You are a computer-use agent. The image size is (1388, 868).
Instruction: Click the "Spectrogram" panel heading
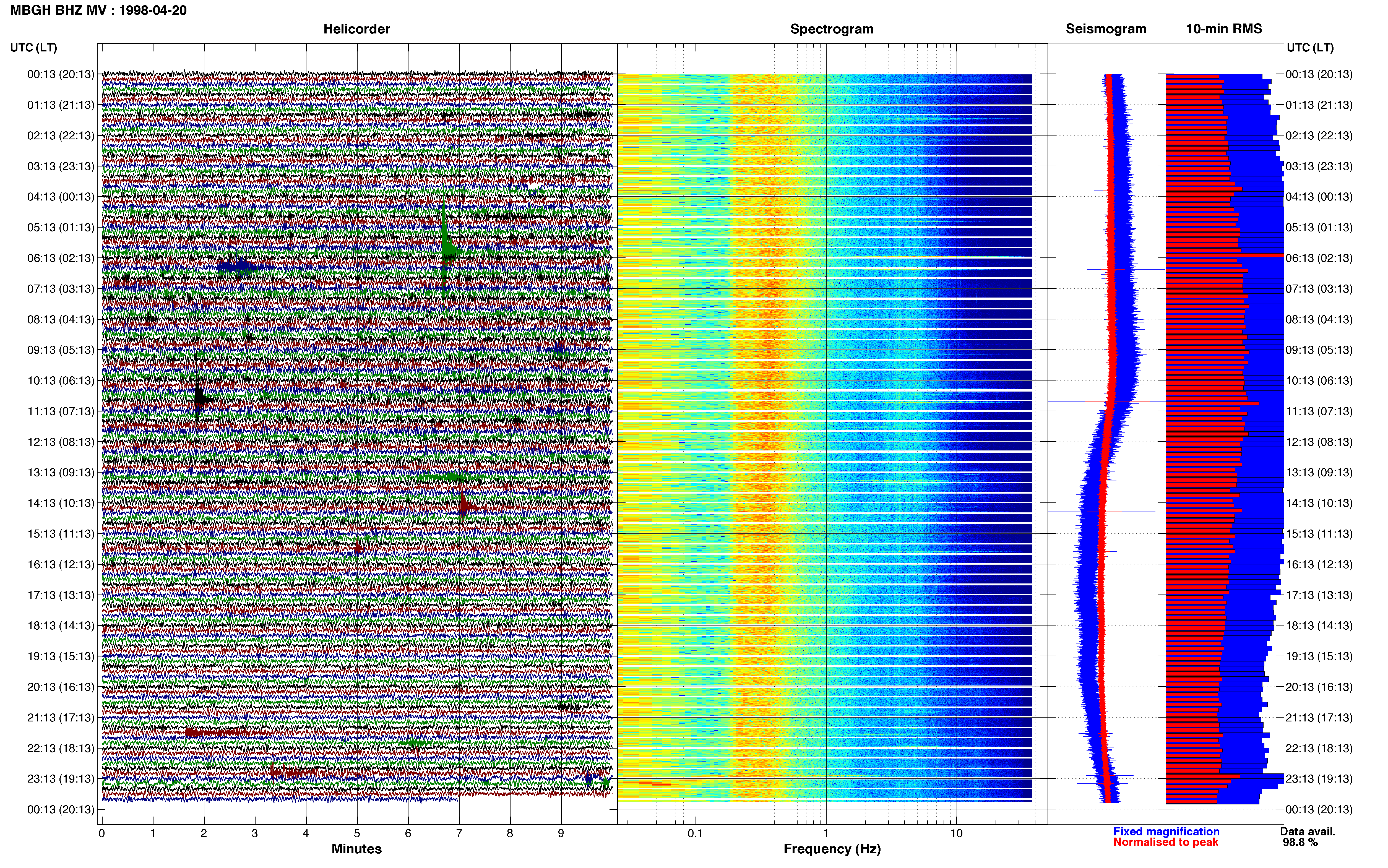click(x=832, y=29)
